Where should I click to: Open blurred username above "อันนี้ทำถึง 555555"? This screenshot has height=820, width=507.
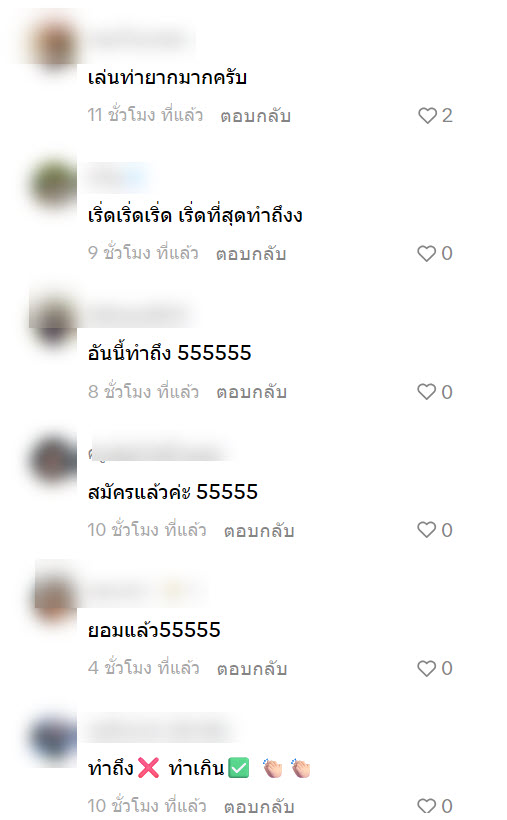click(x=140, y=315)
